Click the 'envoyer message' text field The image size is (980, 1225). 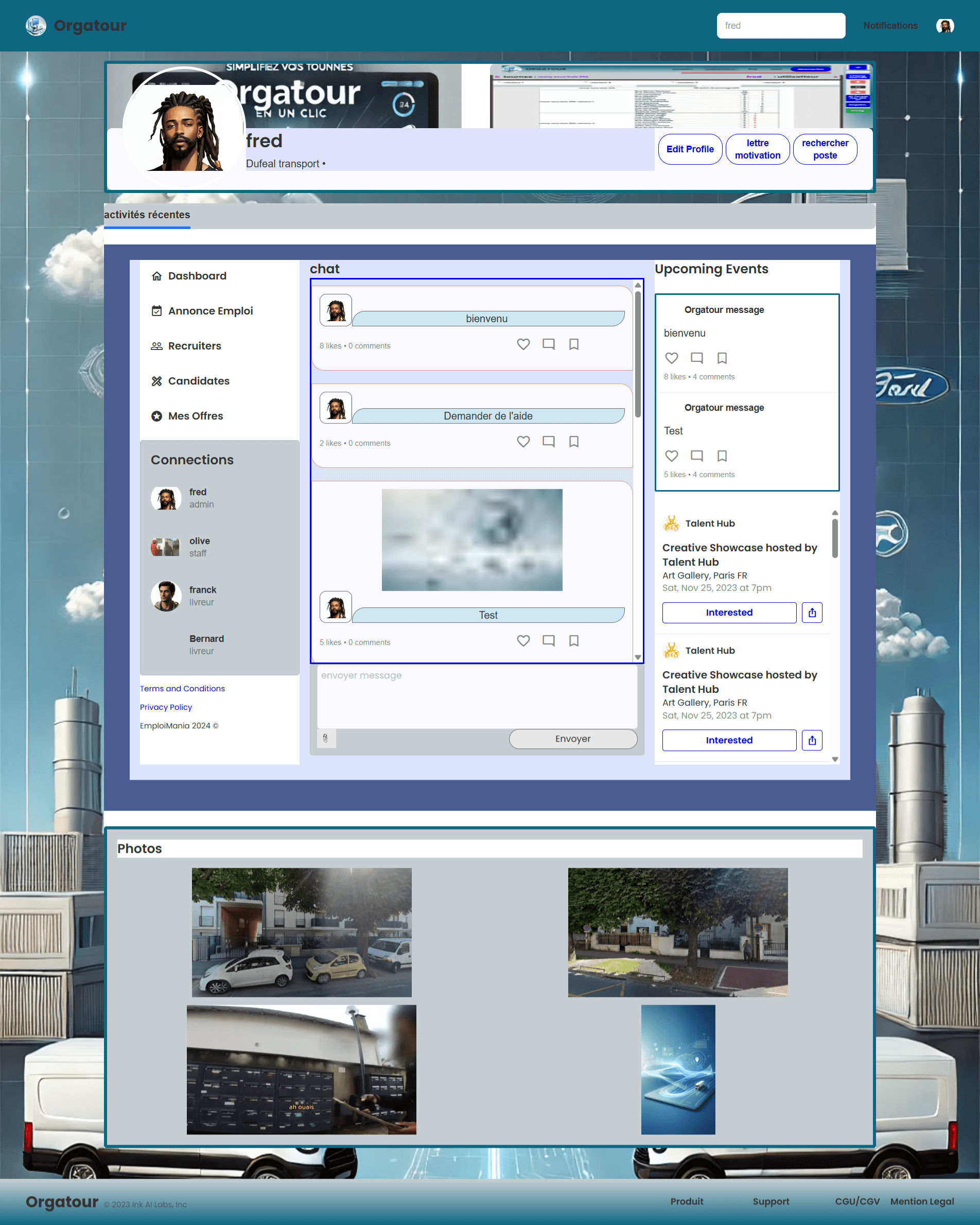tap(477, 696)
